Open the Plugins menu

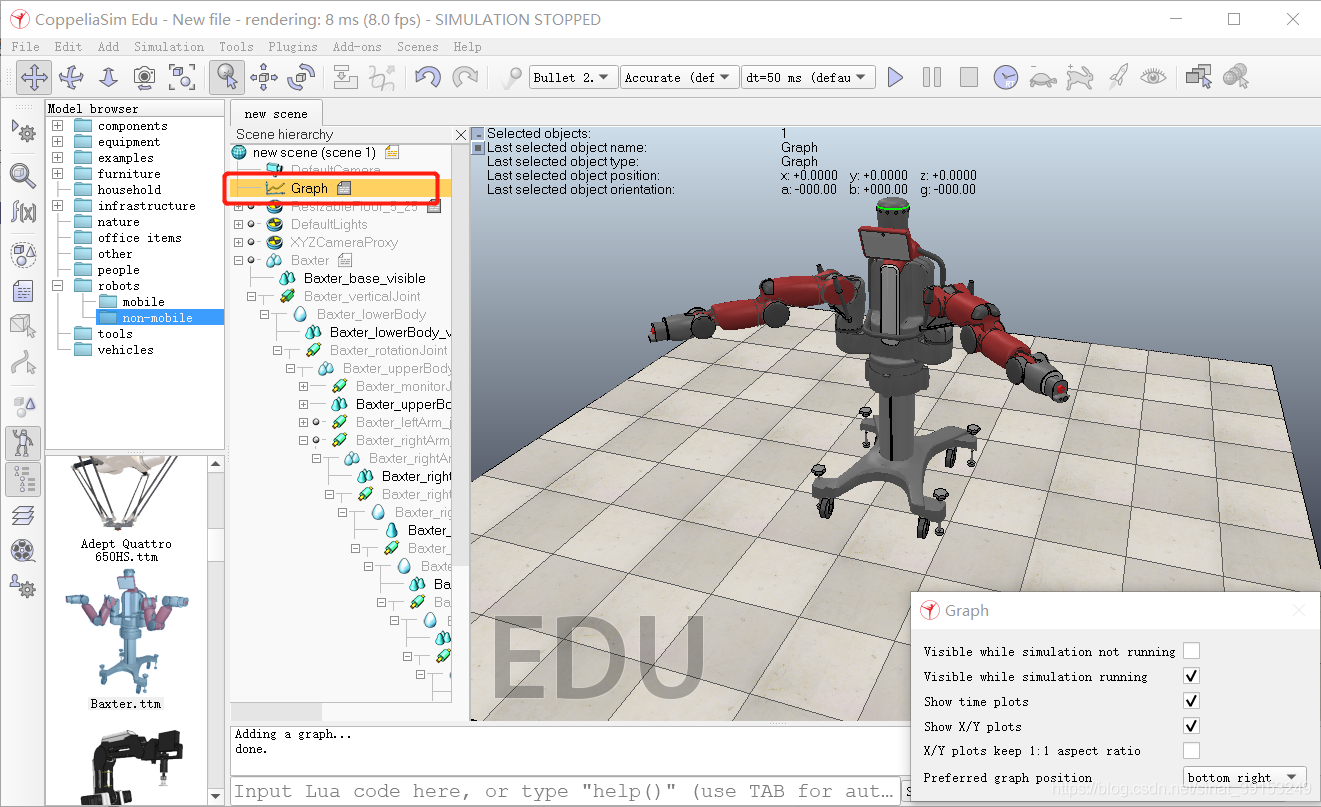[x=292, y=46]
